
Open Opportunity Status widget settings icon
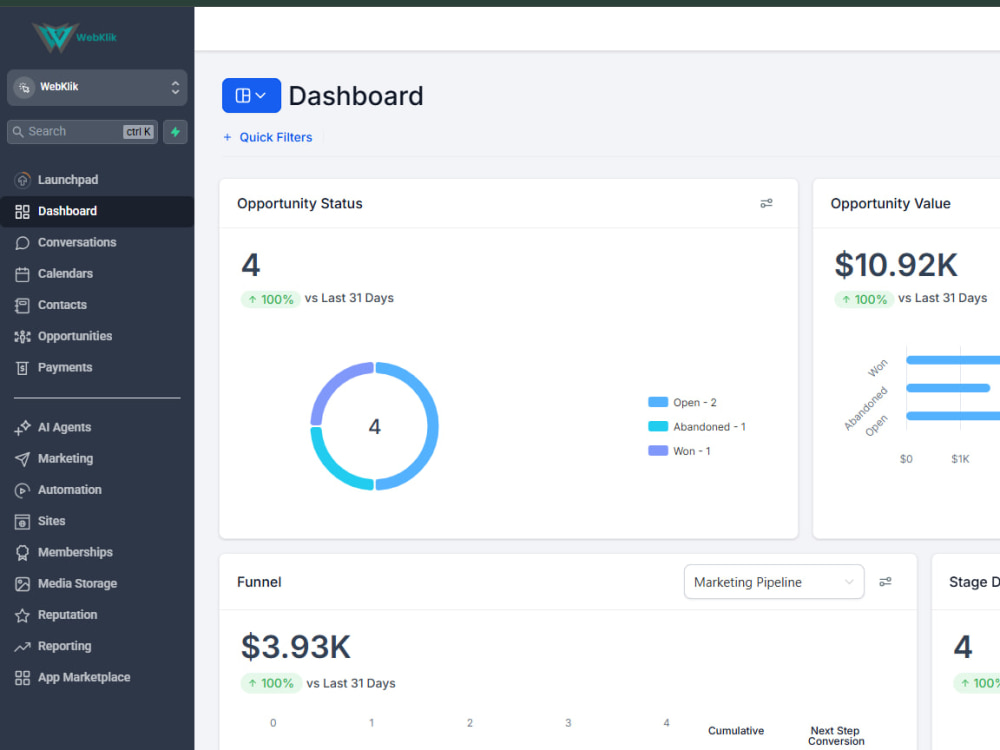[767, 203]
